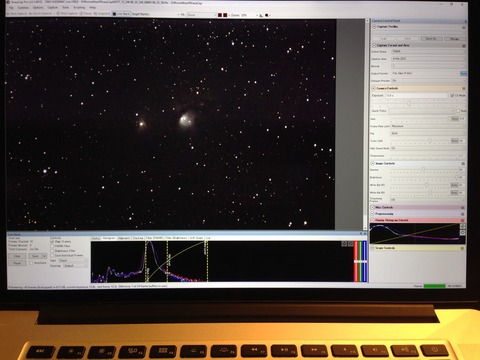The width and height of the screenshot is (480, 360).
Task: Open Display Histogram Stretch menu icon
Action: coord(463,221)
